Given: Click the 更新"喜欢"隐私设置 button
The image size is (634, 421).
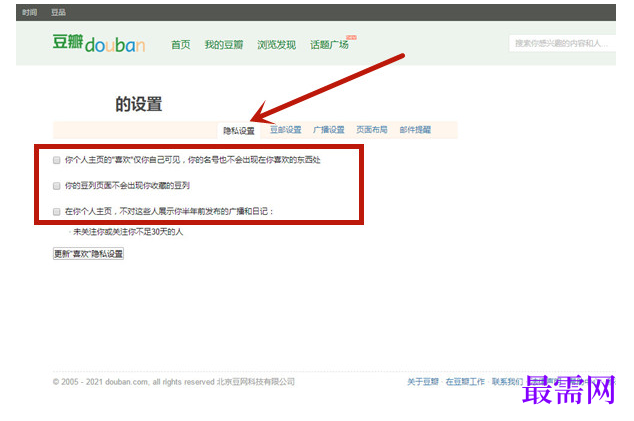Looking at the screenshot, I should [88, 254].
